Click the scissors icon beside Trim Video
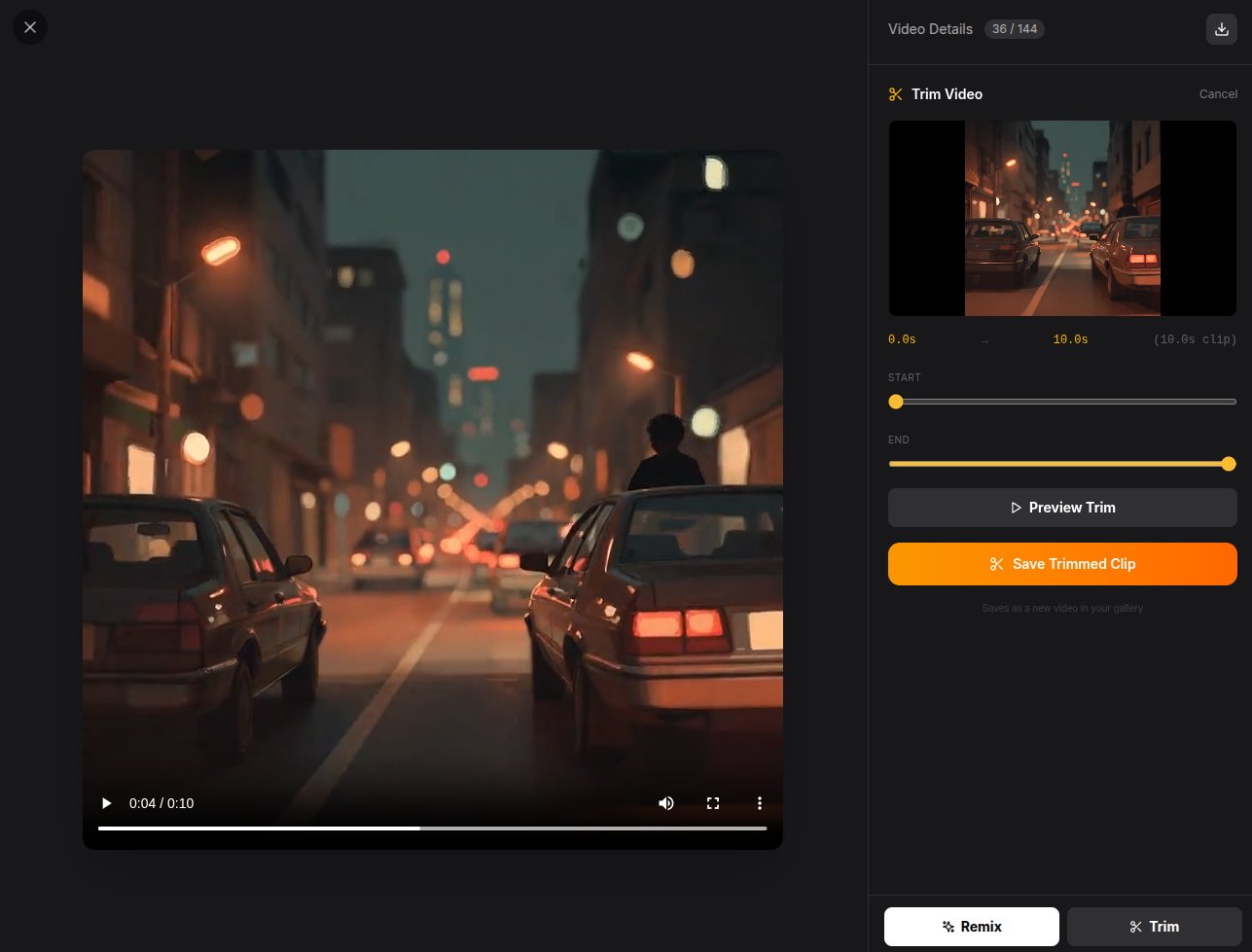Viewport: 1252px width, 952px height. click(x=896, y=94)
